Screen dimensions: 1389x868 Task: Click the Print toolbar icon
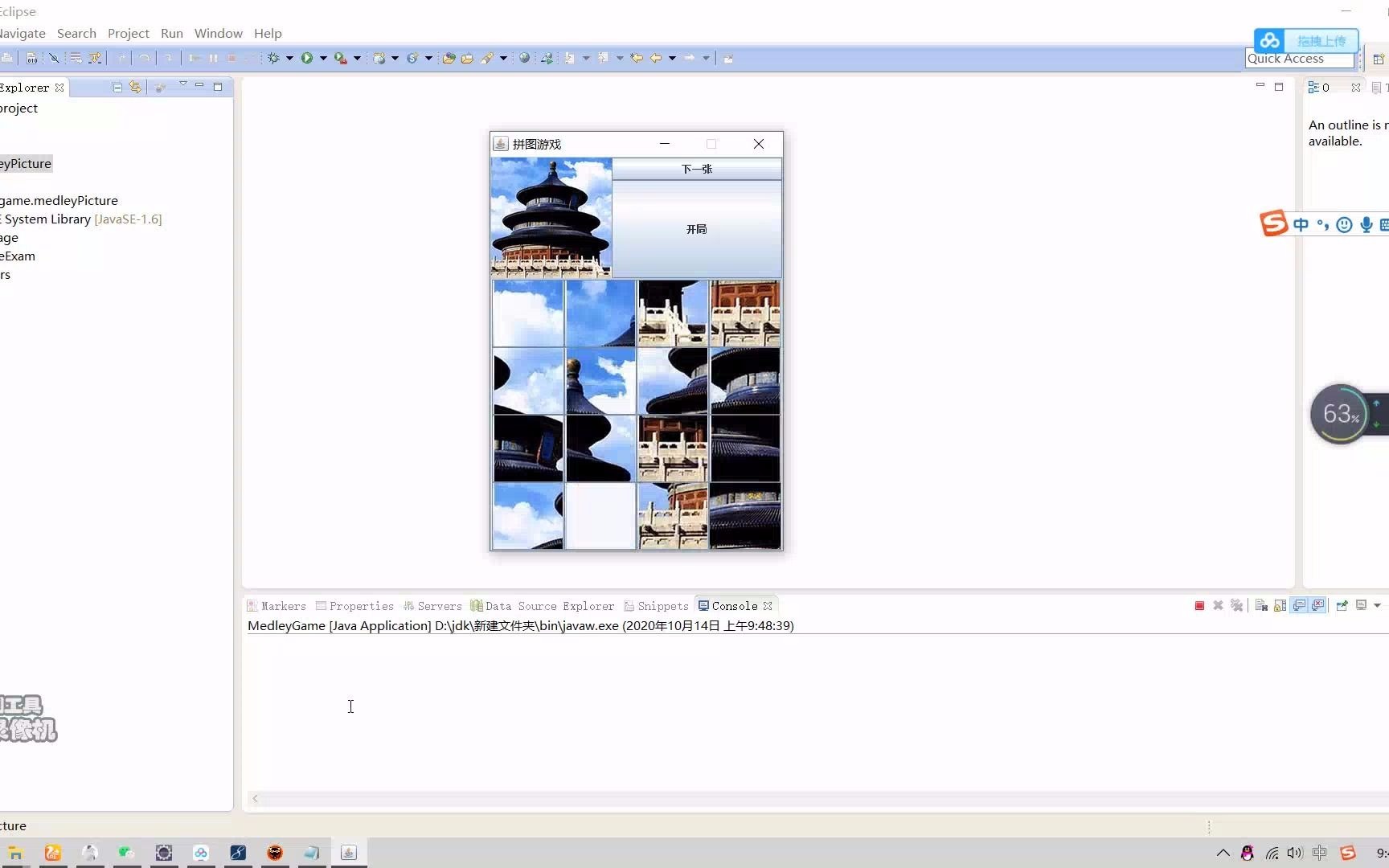pos(7,58)
